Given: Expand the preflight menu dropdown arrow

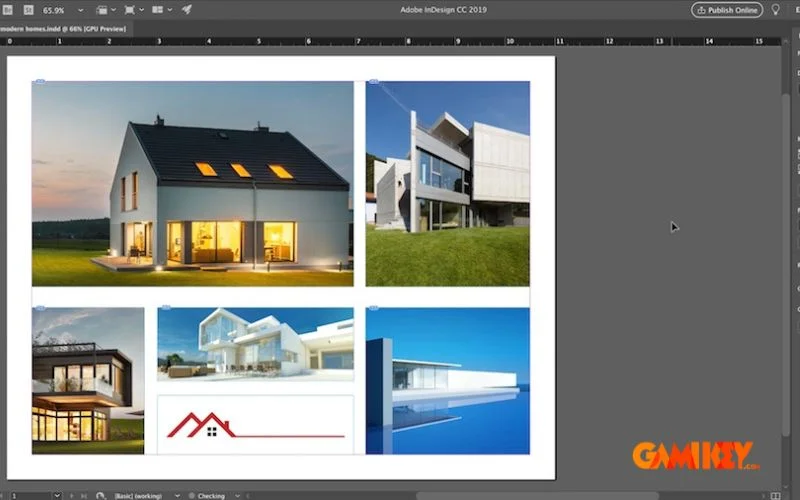Looking at the screenshot, I should point(237,496).
